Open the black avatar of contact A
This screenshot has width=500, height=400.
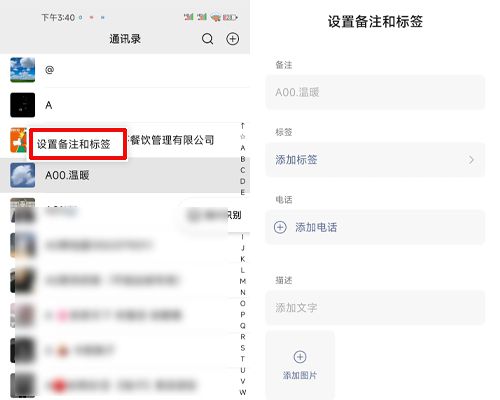pos(22,105)
